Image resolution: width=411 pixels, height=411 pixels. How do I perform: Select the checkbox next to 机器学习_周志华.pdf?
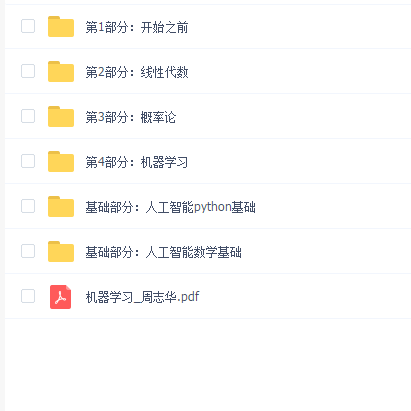tap(28, 296)
